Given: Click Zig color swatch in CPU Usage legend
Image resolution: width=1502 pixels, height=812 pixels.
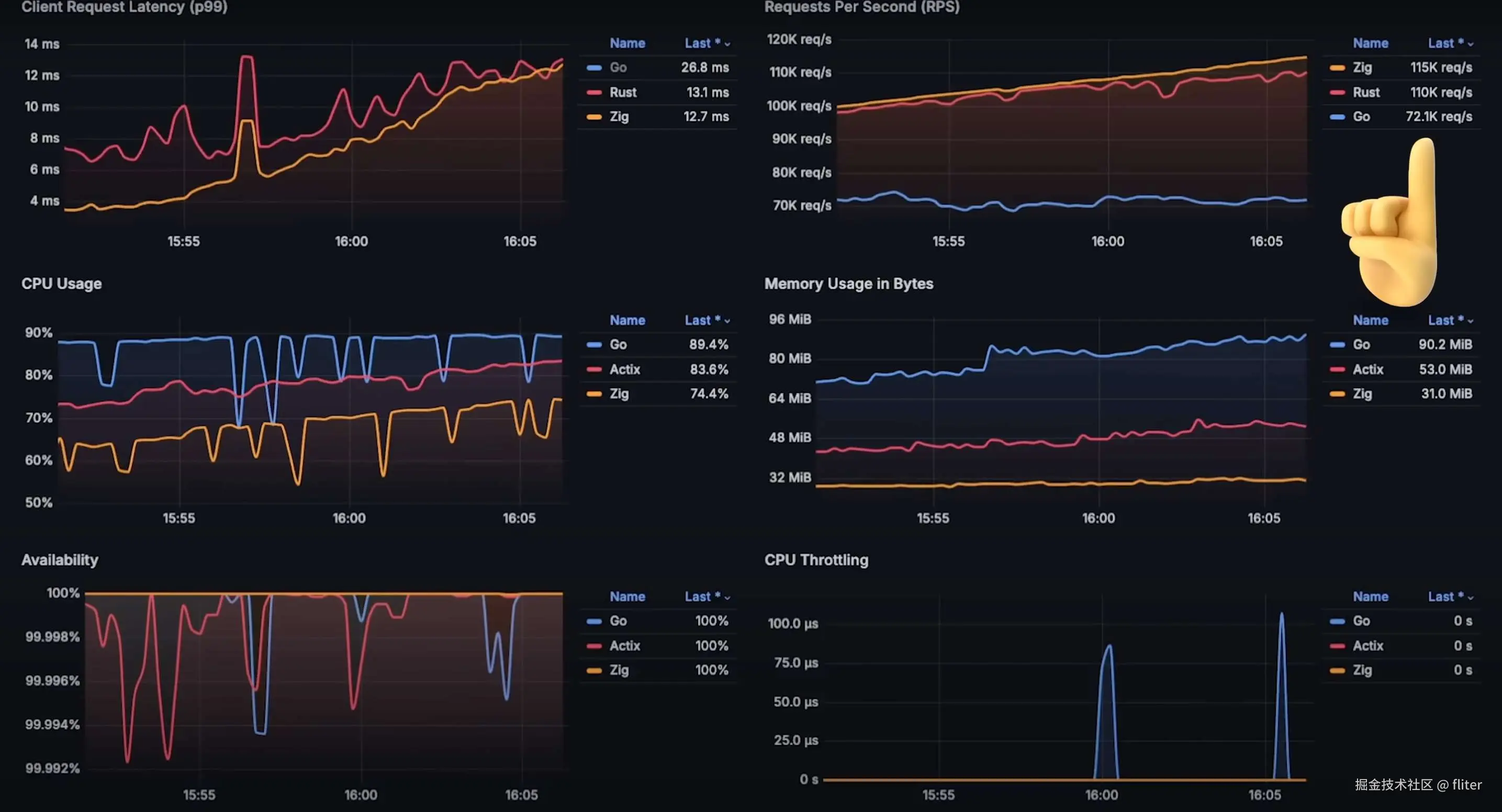Looking at the screenshot, I should click(593, 394).
